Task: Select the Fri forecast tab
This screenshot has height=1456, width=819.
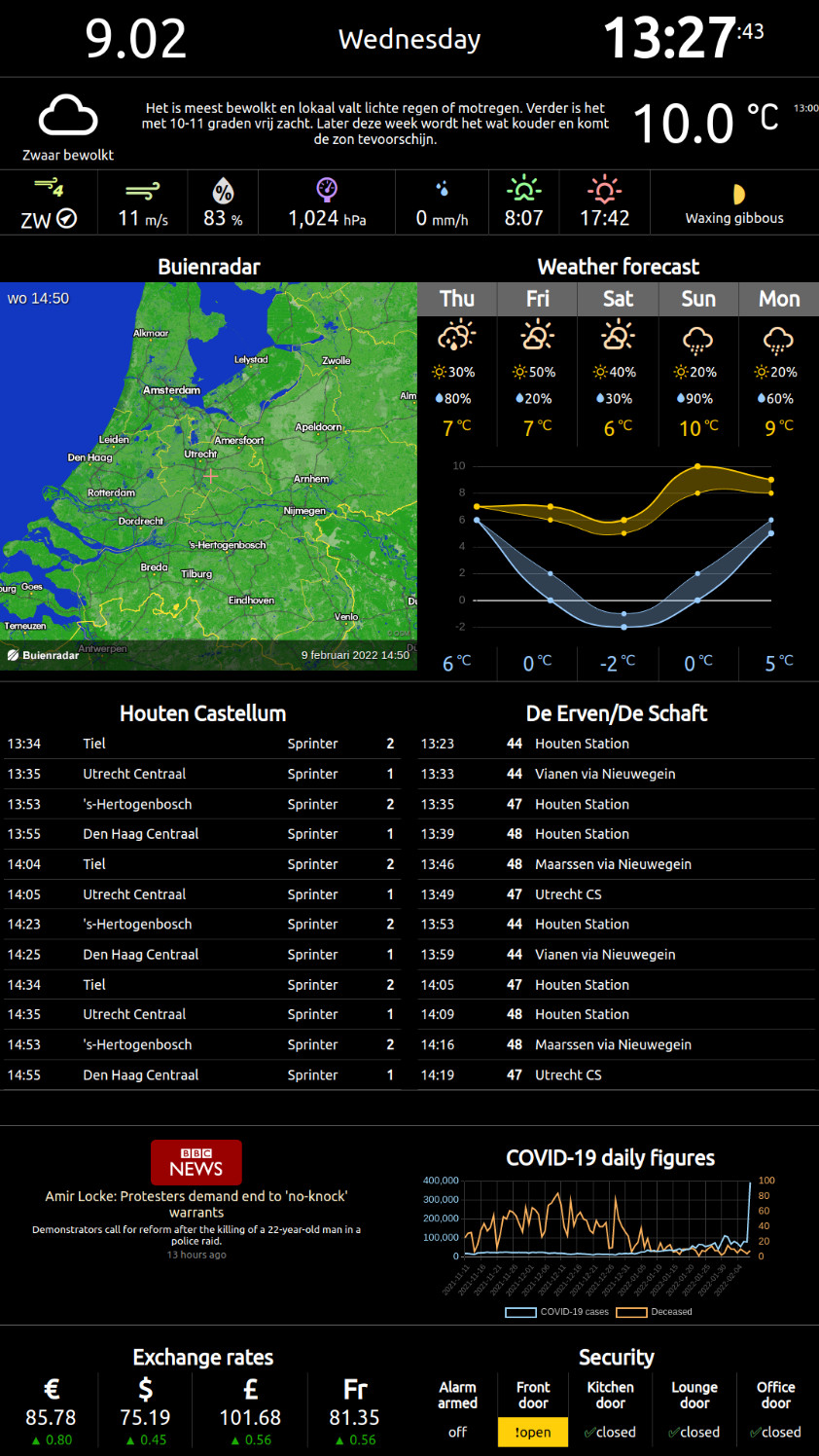Action: 537,299
